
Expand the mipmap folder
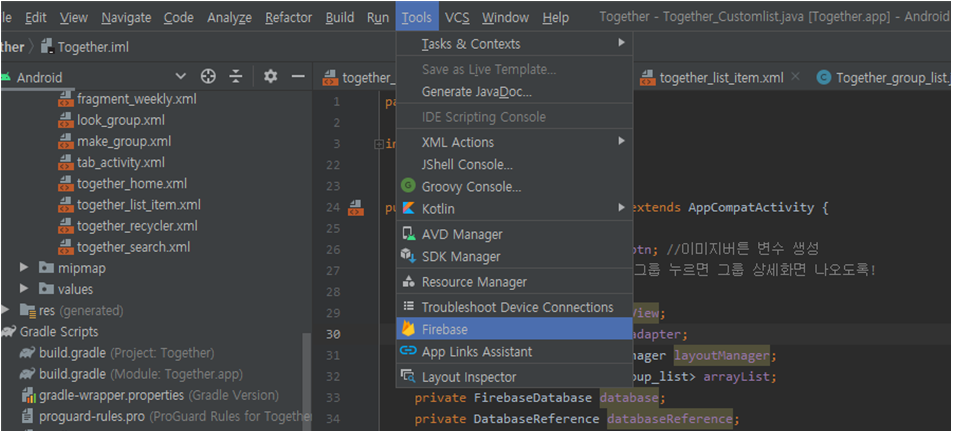point(24,268)
